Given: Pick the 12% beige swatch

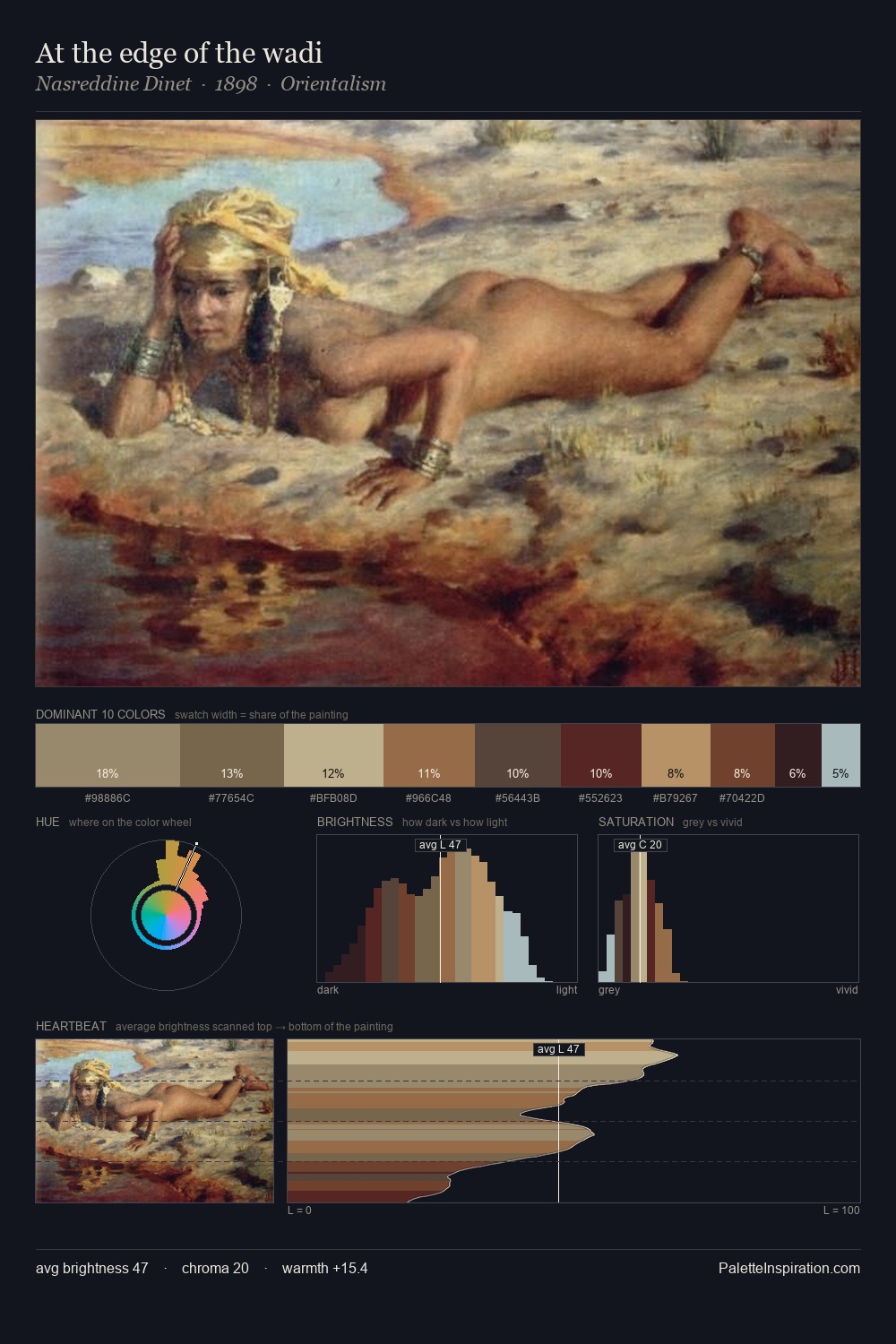Looking at the screenshot, I should pyautogui.click(x=333, y=755).
